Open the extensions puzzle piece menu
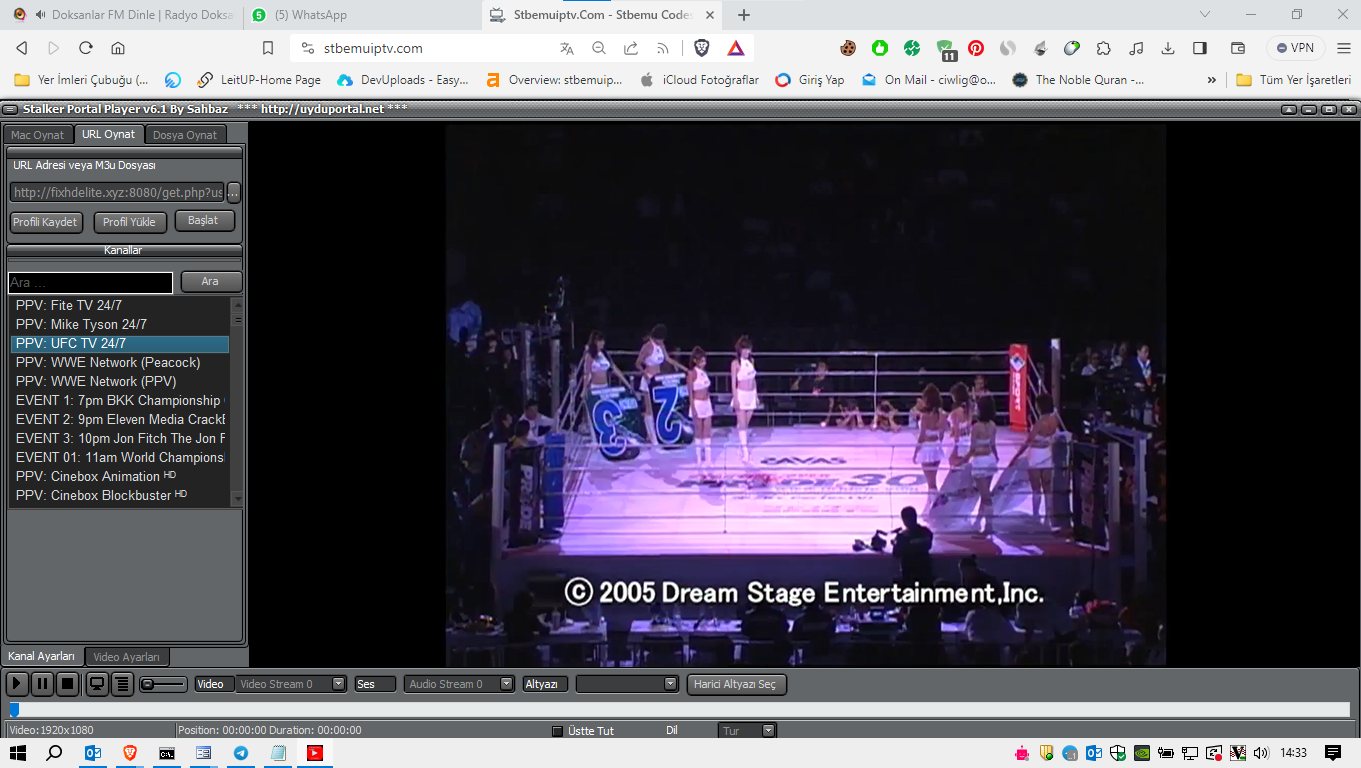The width and height of the screenshot is (1361, 768). click(x=1104, y=48)
